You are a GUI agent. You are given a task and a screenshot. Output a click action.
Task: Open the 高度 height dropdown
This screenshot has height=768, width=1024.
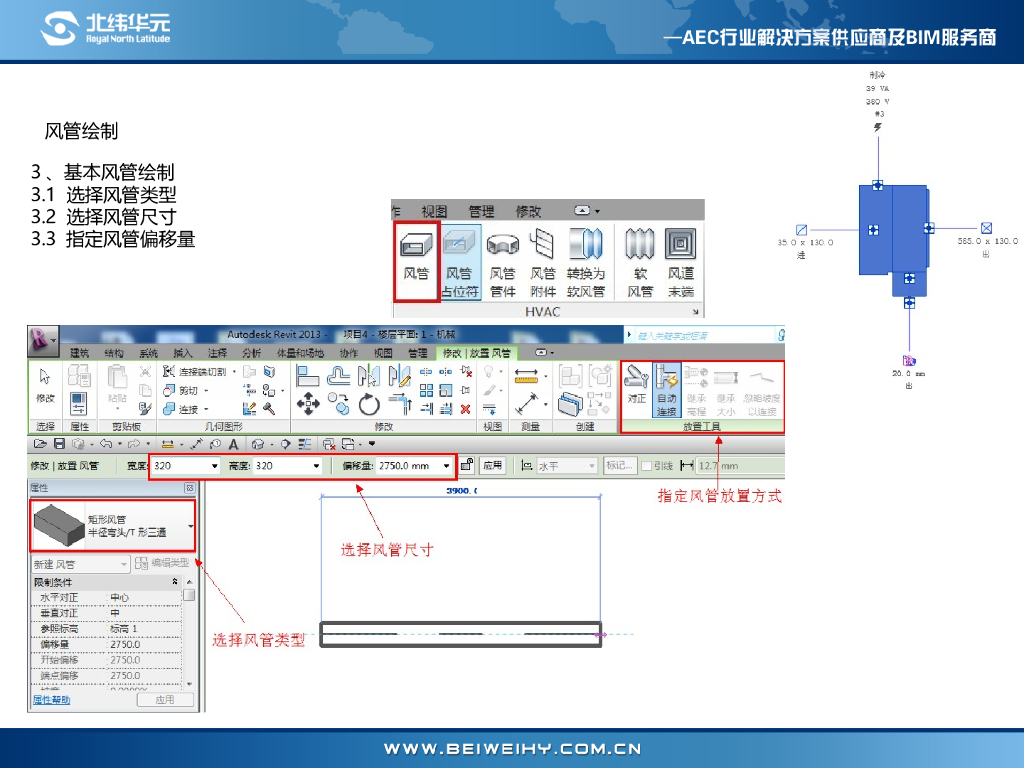[x=316, y=466]
